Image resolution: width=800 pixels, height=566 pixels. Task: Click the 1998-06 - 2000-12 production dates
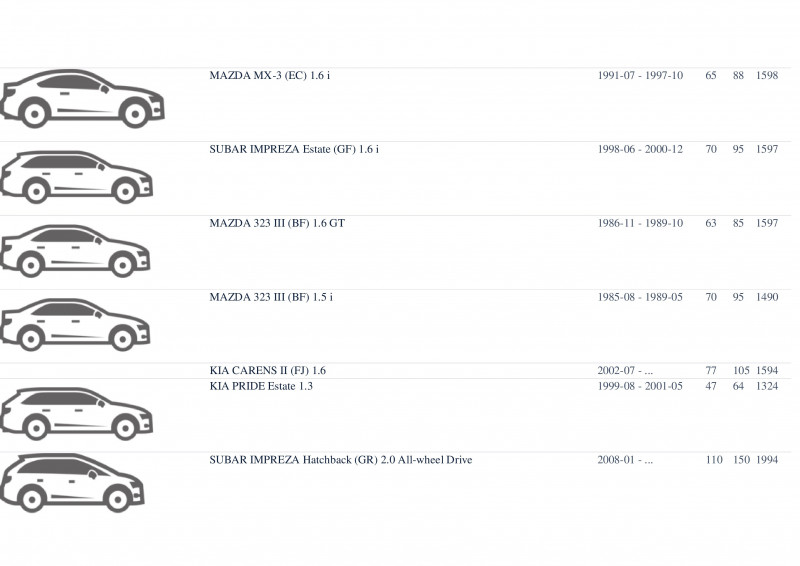click(x=640, y=150)
